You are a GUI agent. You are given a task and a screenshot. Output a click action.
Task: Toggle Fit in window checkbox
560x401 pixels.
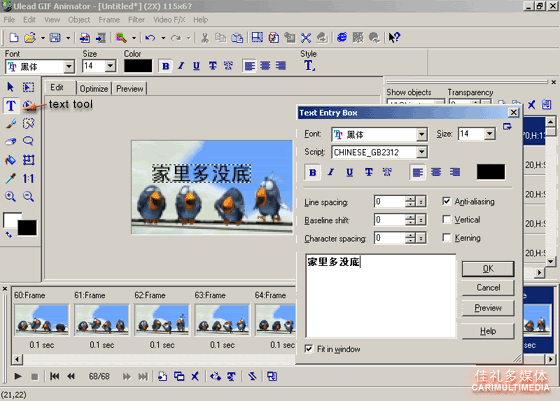pyautogui.click(x=309, y=349)
